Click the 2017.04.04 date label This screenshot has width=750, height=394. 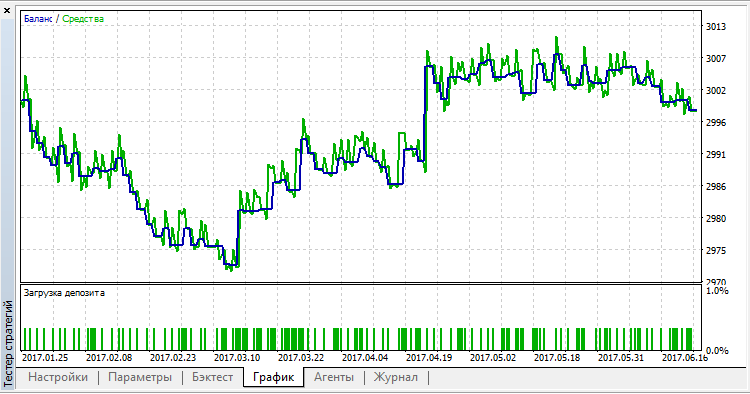[365, 358]
